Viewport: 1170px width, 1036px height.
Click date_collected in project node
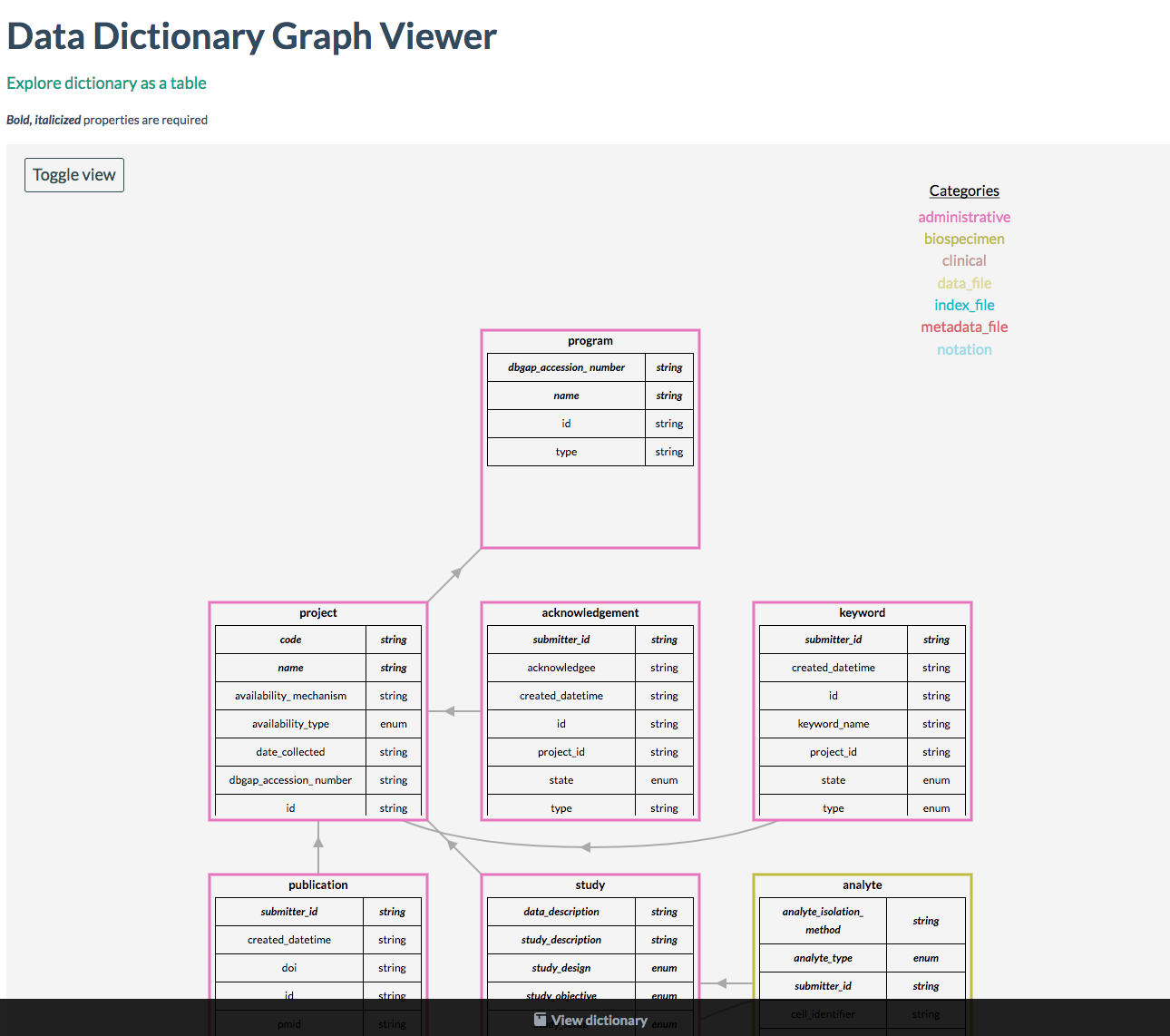(x=290, y=752)
